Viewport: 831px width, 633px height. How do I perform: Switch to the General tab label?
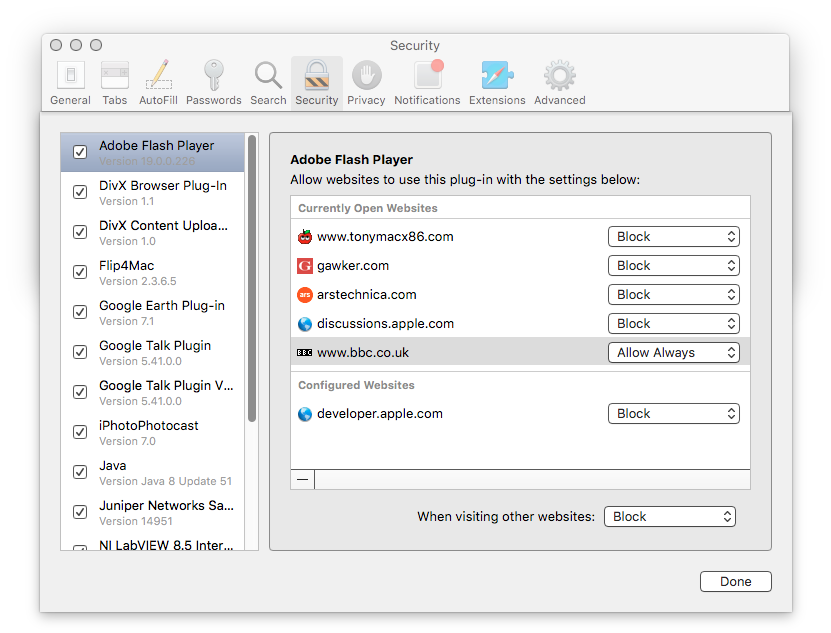click(x=70, y=100)
